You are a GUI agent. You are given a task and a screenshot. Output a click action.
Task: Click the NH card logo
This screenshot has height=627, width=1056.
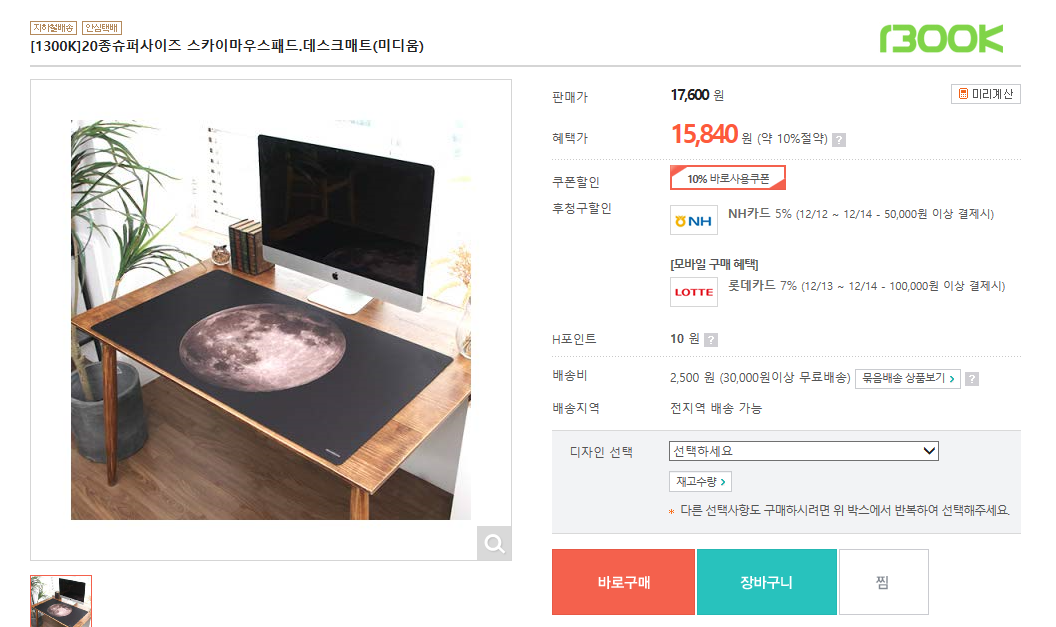pyautogui.click(x=693, y=220)
